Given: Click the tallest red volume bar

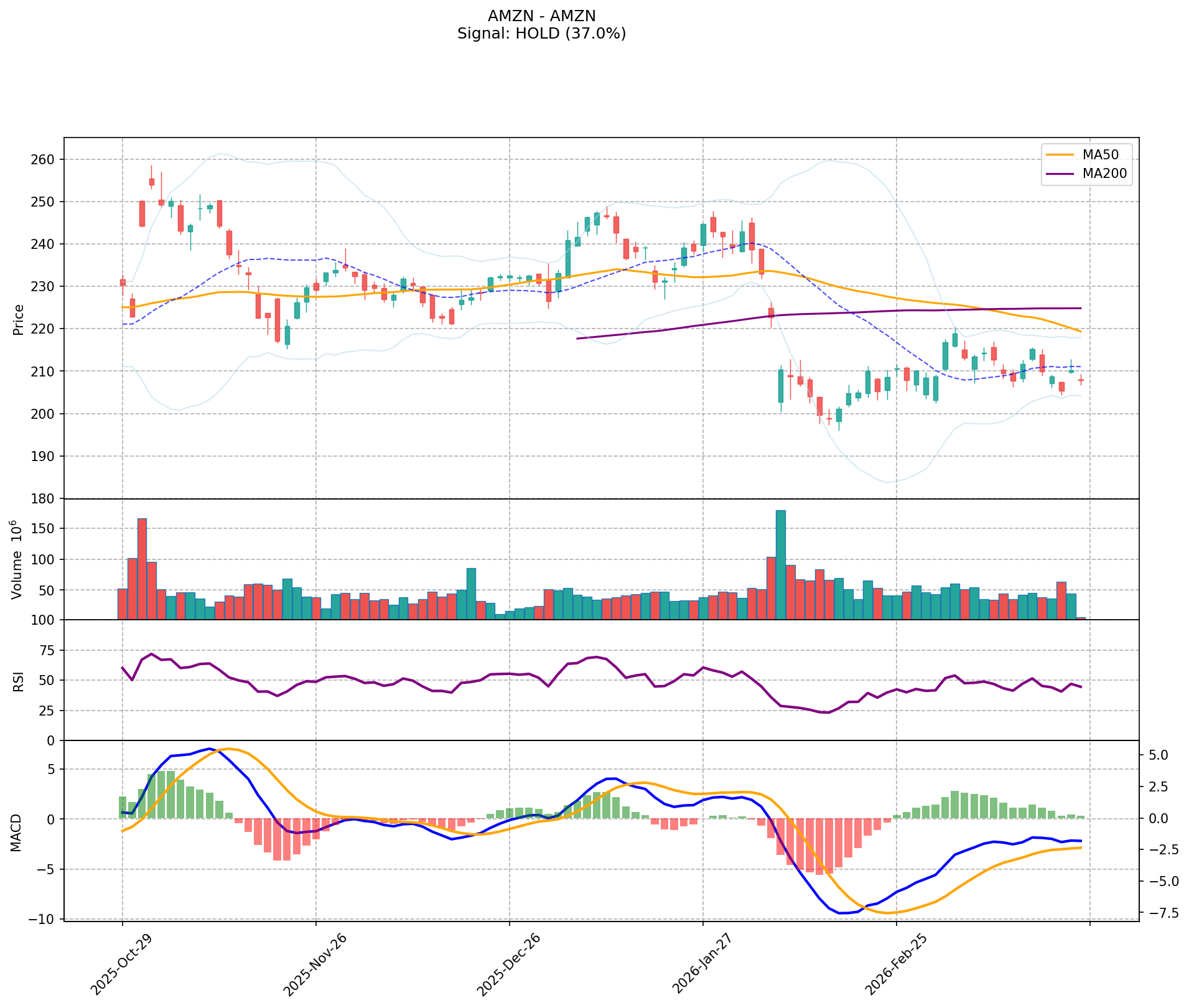Looking at the screenshot, I should point(142,569).
